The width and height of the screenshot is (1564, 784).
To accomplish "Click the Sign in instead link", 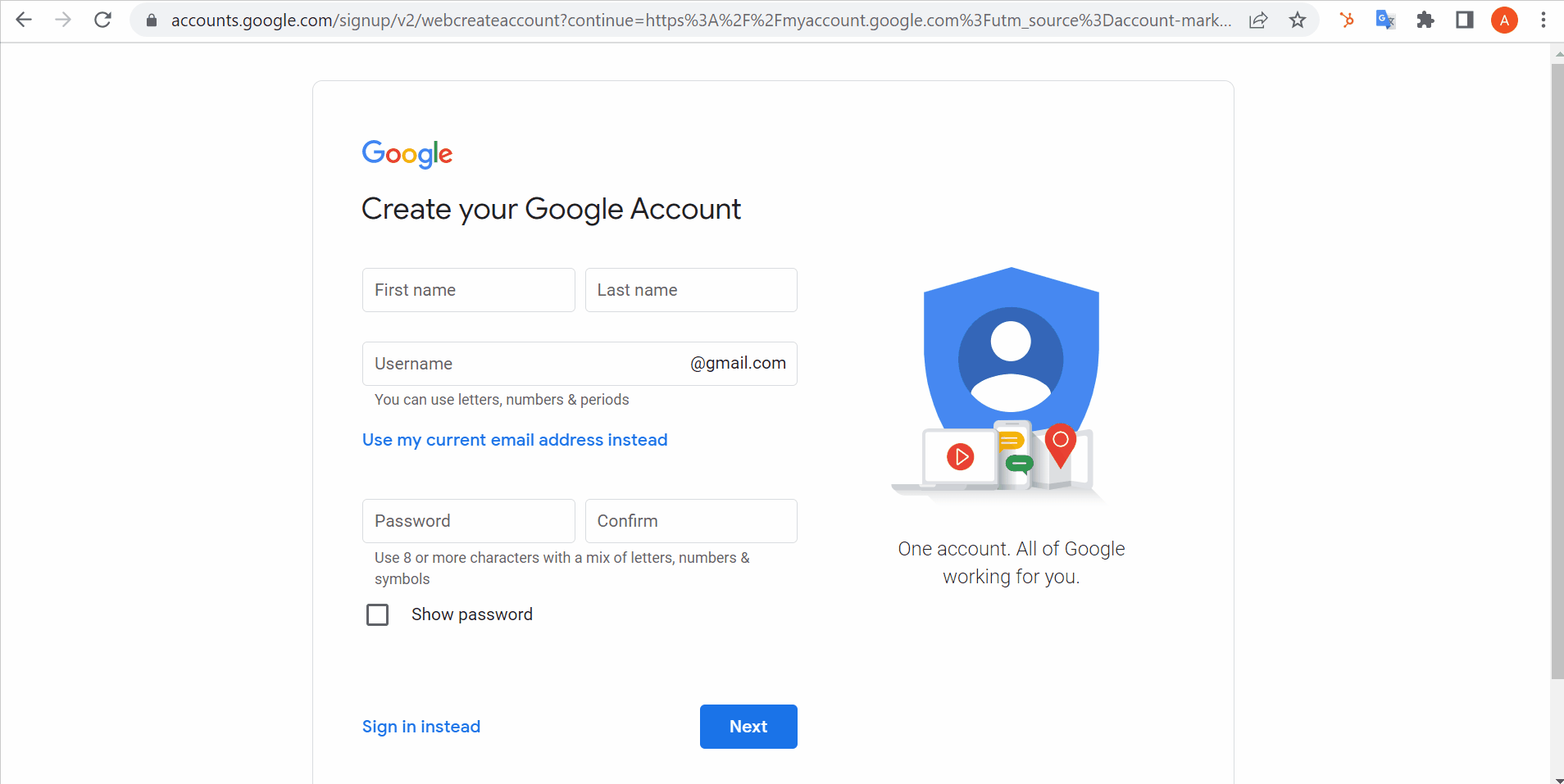I will coord(421,727).
